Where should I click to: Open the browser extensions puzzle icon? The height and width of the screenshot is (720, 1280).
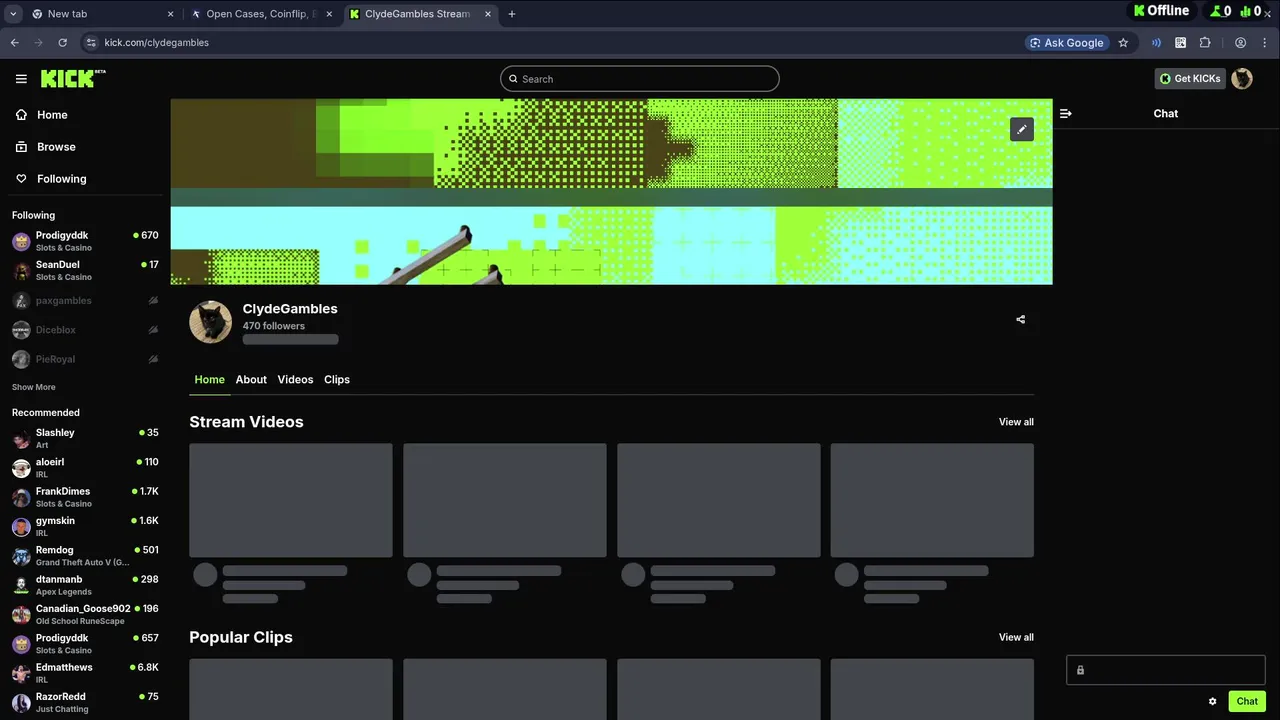(x=1205, y=43)
